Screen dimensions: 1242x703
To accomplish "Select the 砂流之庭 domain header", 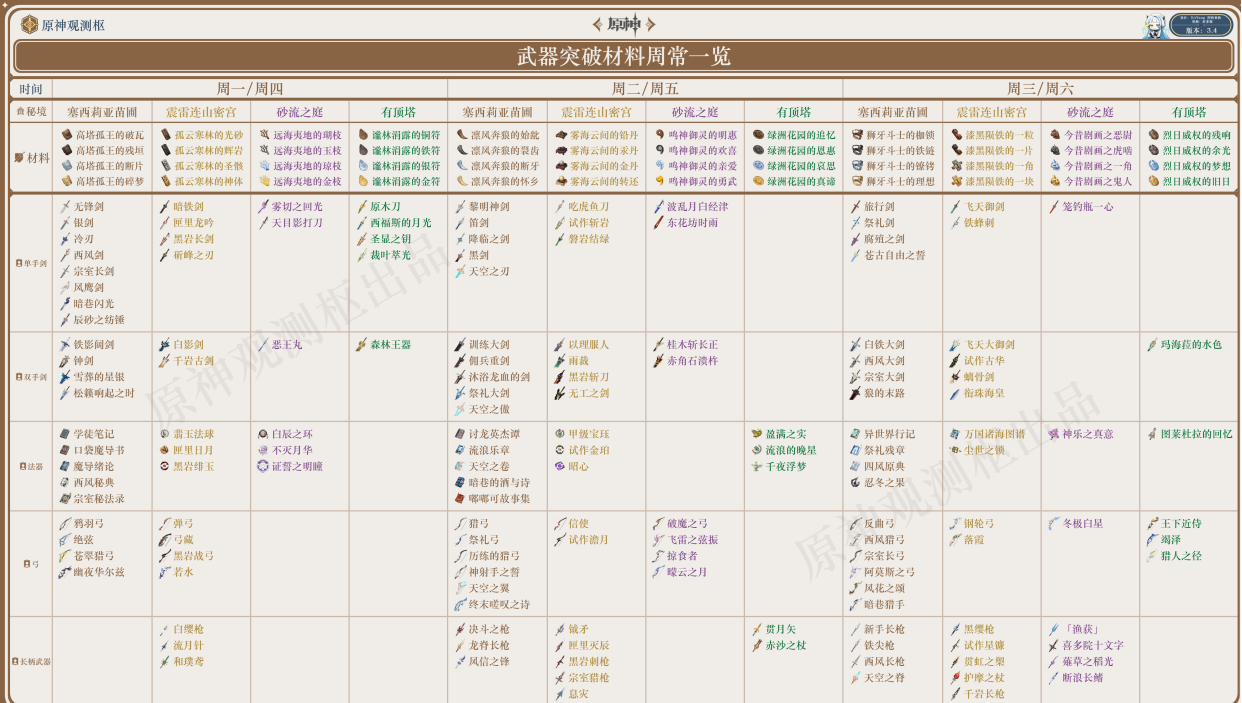I will coord(299,111).
